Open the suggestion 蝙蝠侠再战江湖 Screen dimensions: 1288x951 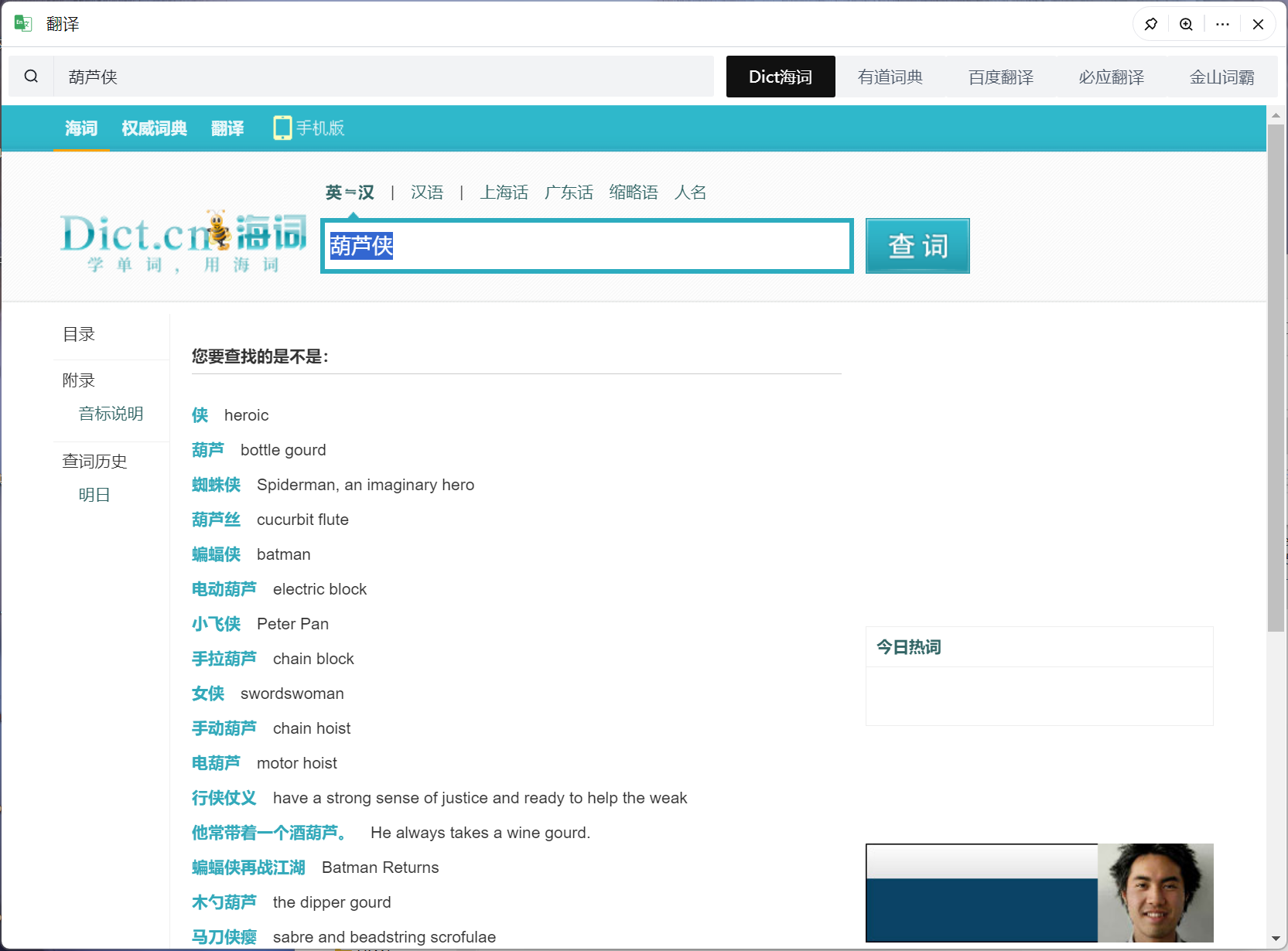(248, 867)
